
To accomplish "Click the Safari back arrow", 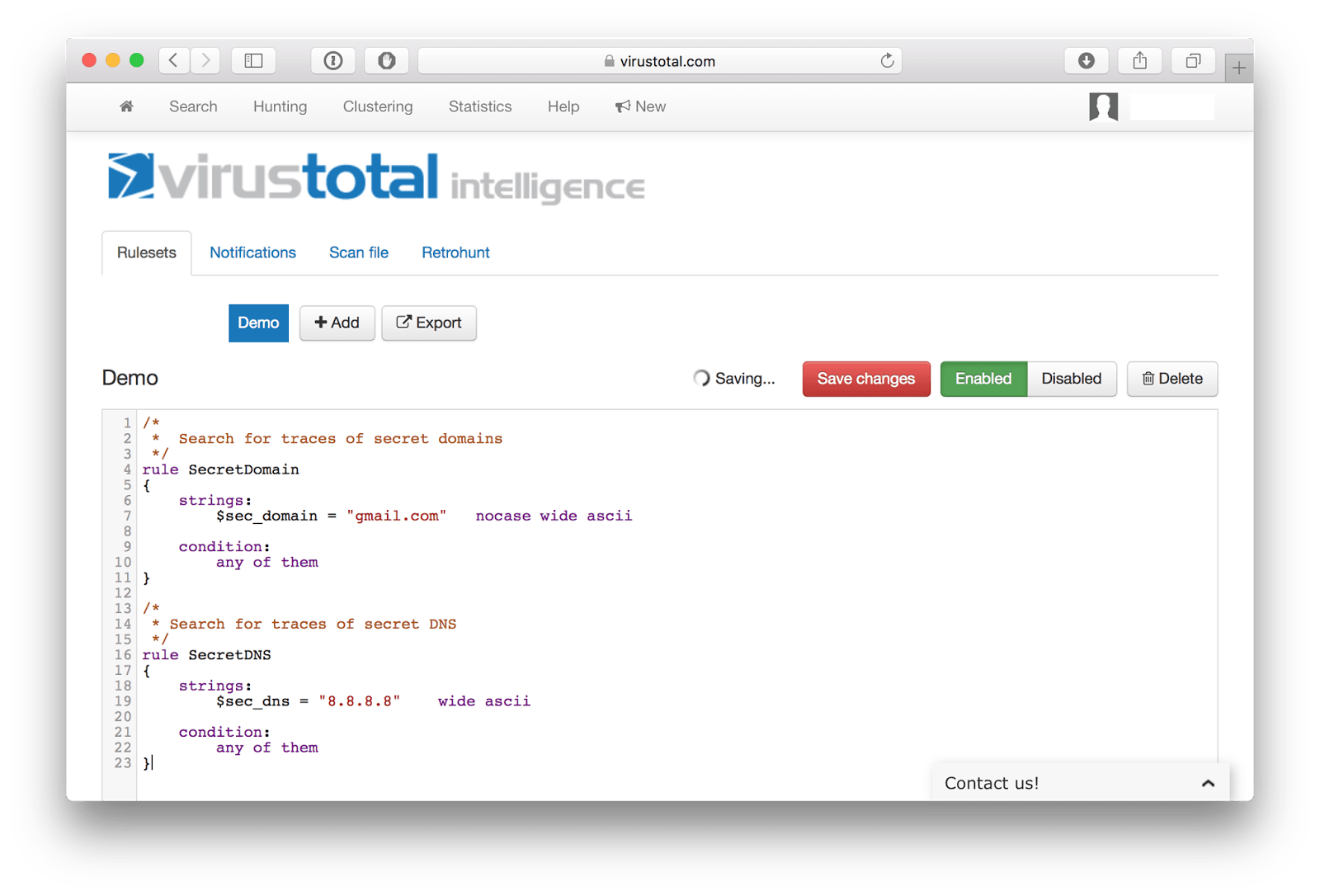I will (173, 60).
